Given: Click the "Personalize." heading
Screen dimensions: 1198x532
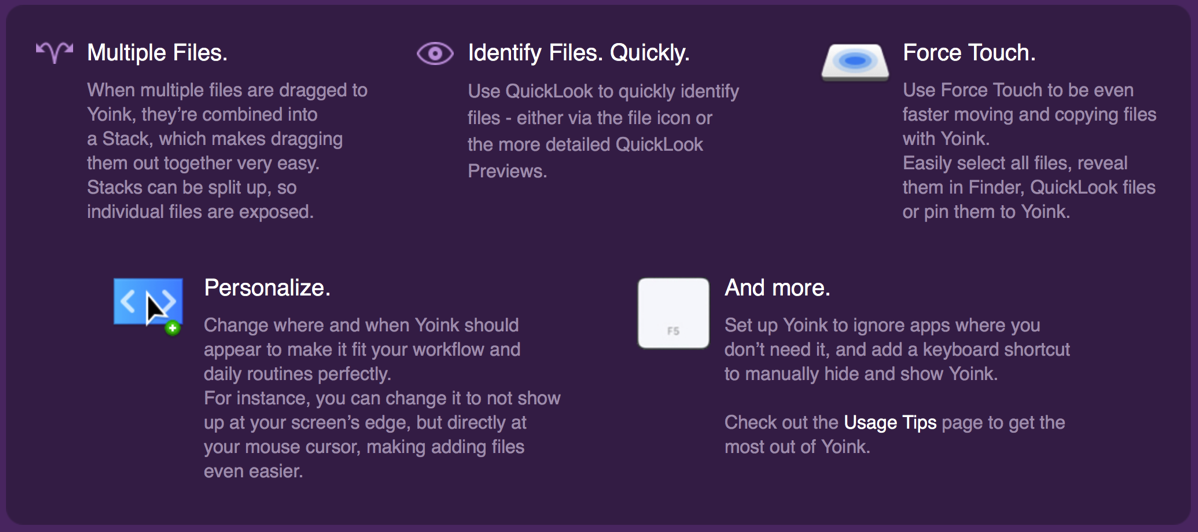Looking at the screenshot, I should (x=267, y=288).
